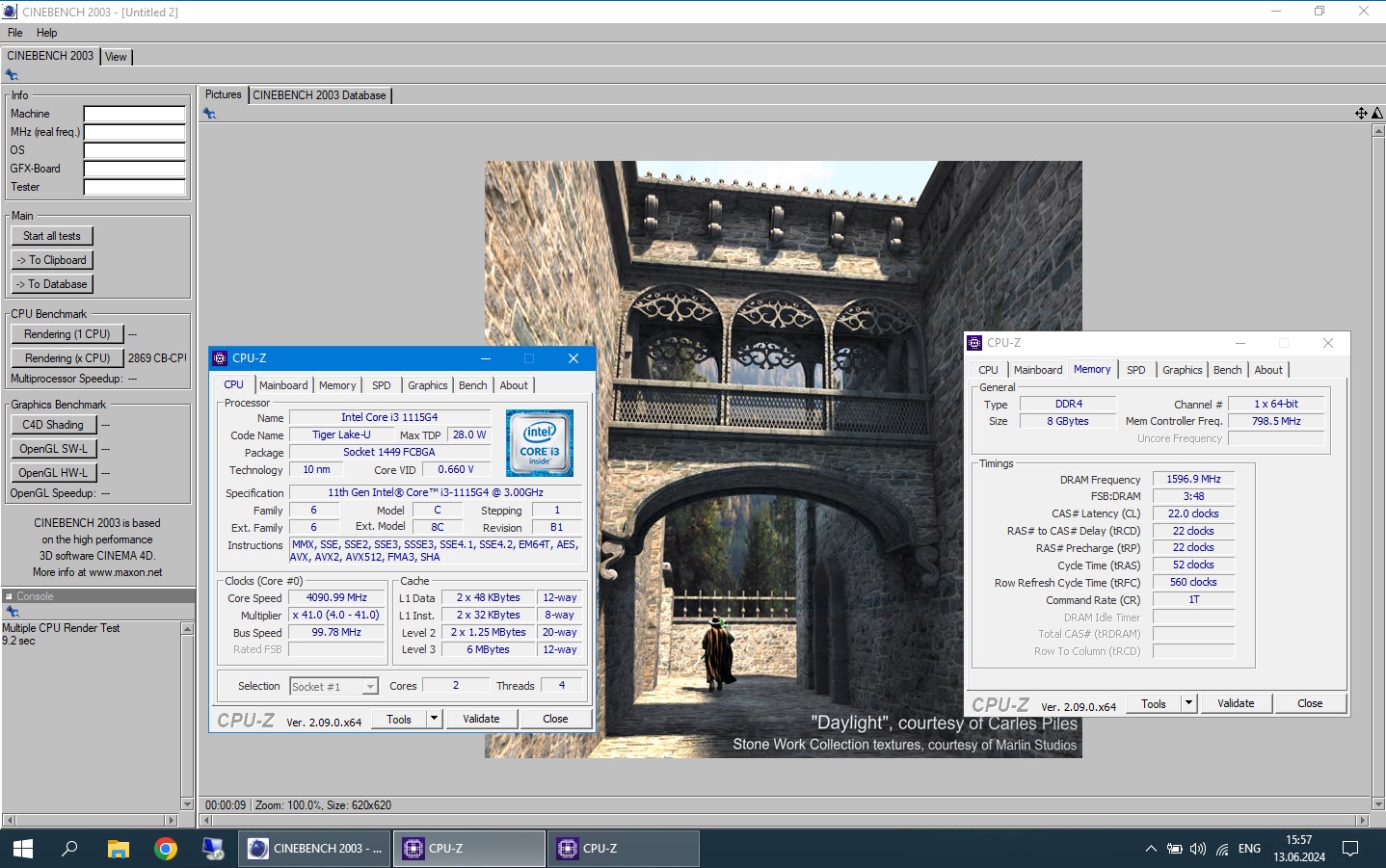Open Bench tab in left CPU-Z
This screenshot has height=868, width=1386.
pyautogui.click(x=472, y=385)
